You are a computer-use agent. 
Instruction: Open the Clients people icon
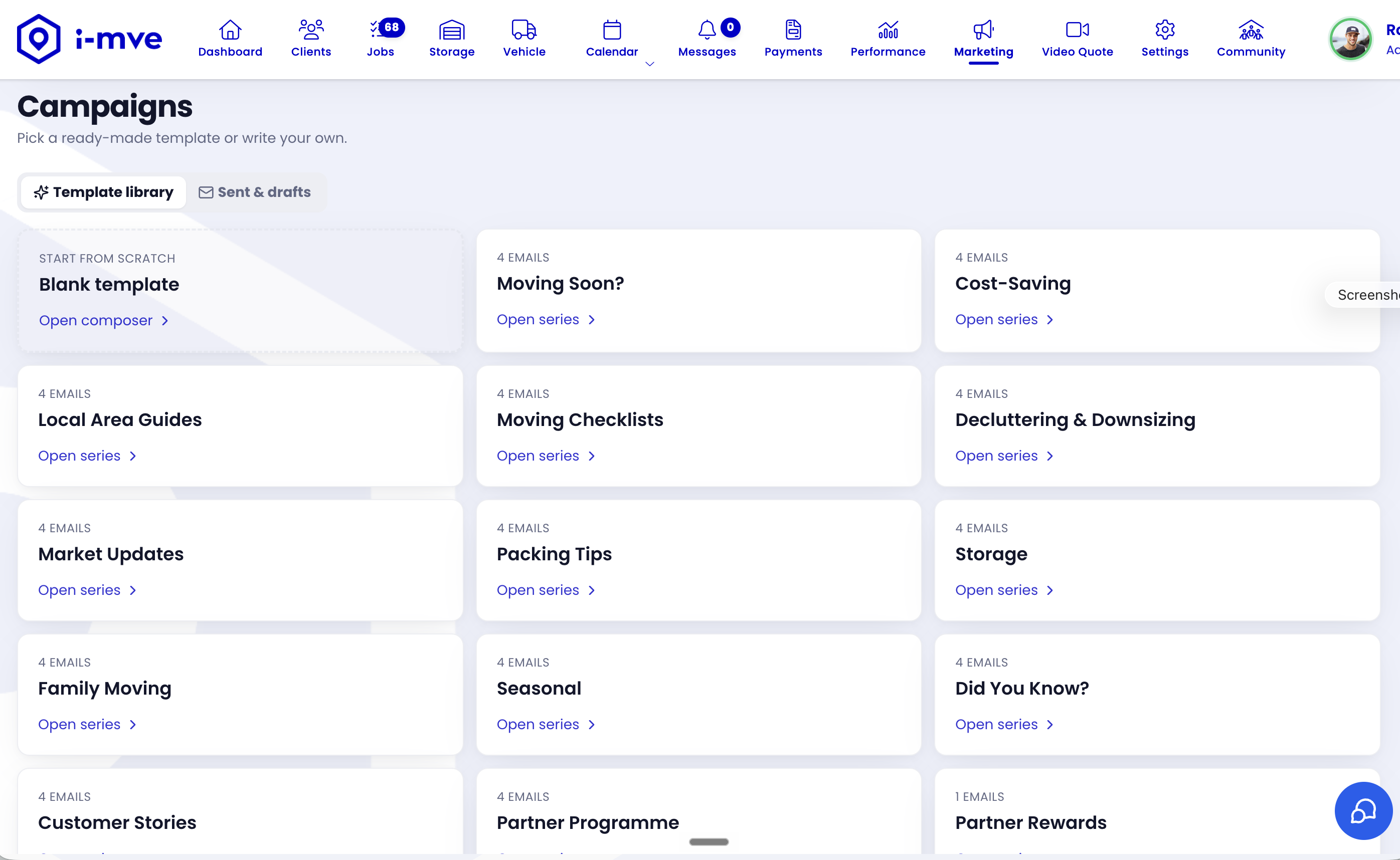coord(311,30)
